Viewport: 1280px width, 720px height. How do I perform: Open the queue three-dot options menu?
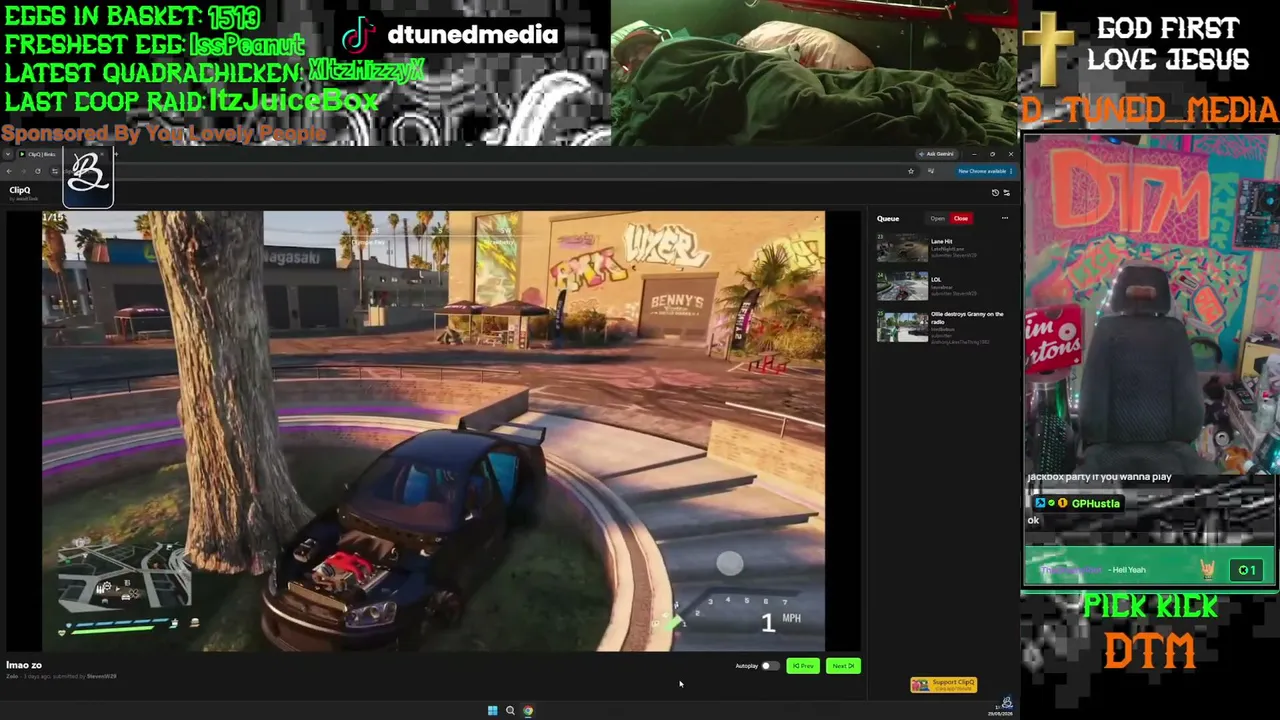coord(1005,218)
